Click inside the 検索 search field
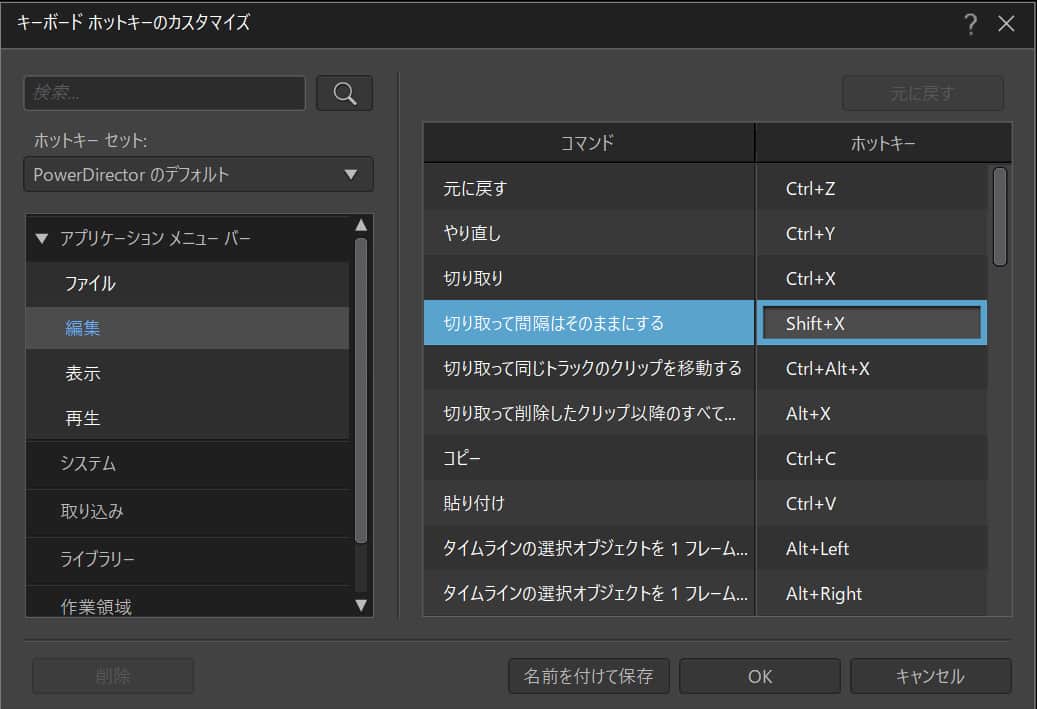 click(x=165, y=93)
